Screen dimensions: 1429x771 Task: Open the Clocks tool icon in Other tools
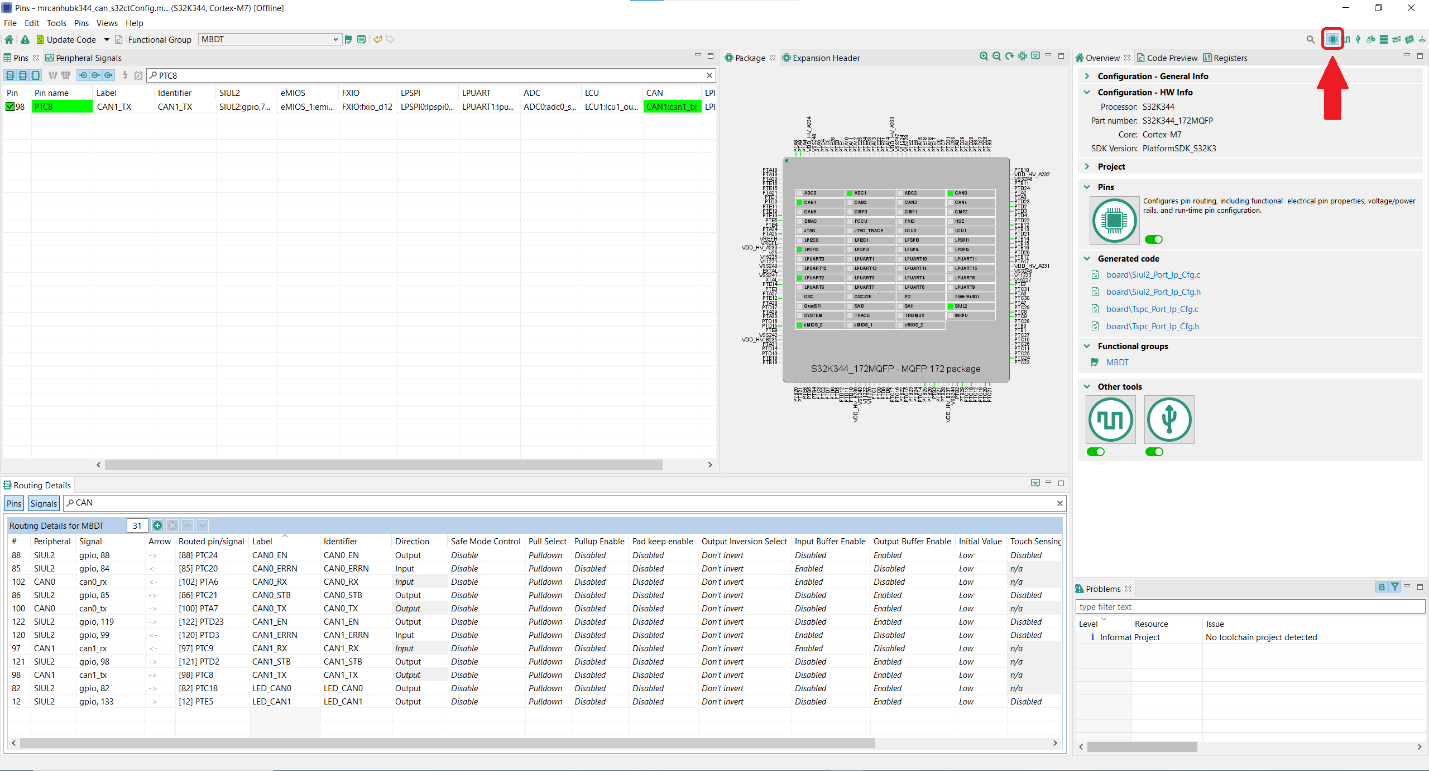(1110, 420)
